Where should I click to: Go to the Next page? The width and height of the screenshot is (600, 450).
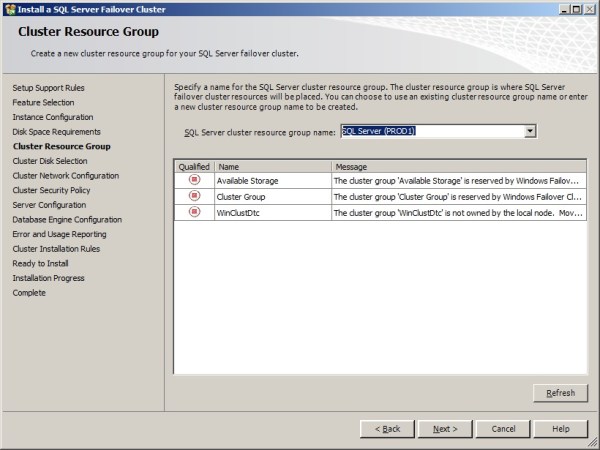tap(445, 428)
